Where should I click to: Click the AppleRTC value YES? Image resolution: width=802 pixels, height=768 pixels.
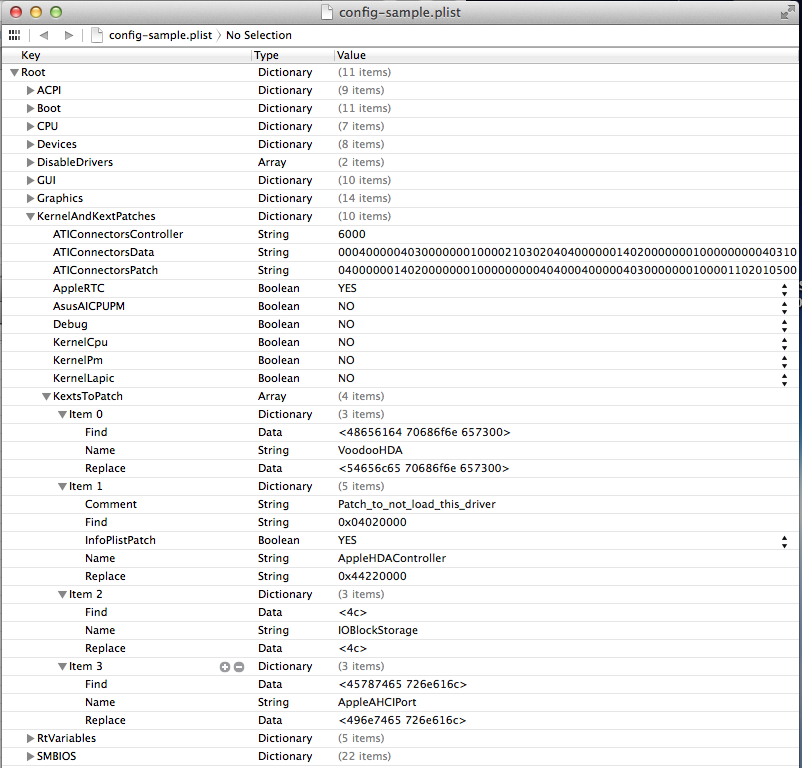(347, 288)
